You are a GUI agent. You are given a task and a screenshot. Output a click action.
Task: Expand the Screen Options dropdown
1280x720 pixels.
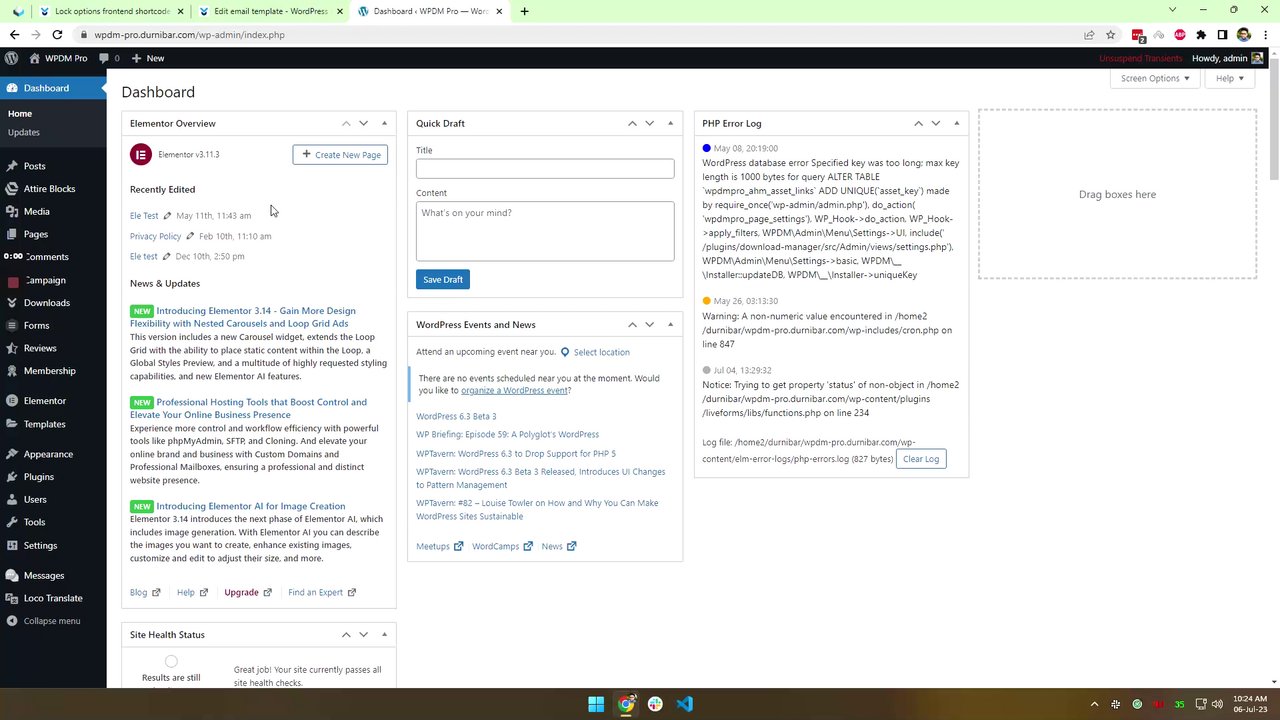pyautogui.click(x=1155, y=78)
